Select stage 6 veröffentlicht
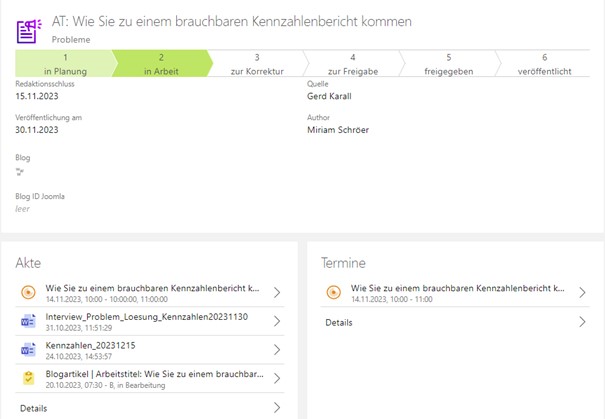605x419 pixels. tap(544, 64)
